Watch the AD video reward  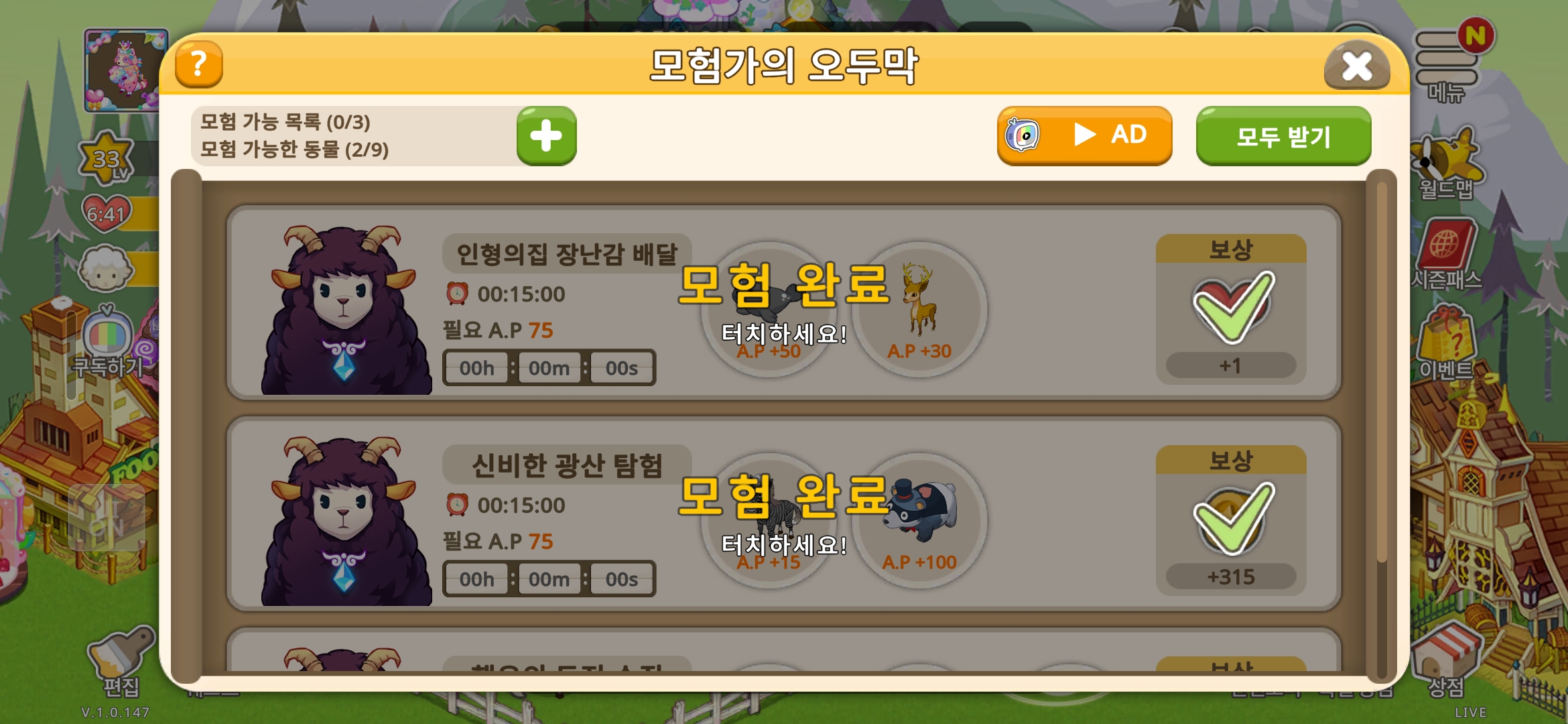1084,135
